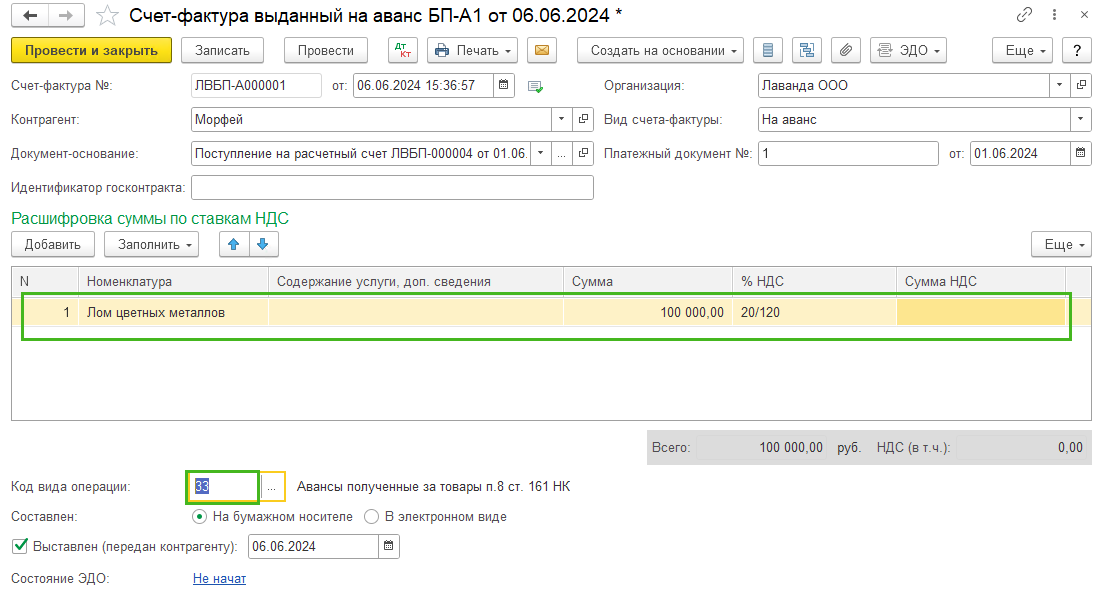Image resolution: width=1101 pixels, height=594 pixels.
Task: Click Провести и закрыть button
Action: point(91,51)
